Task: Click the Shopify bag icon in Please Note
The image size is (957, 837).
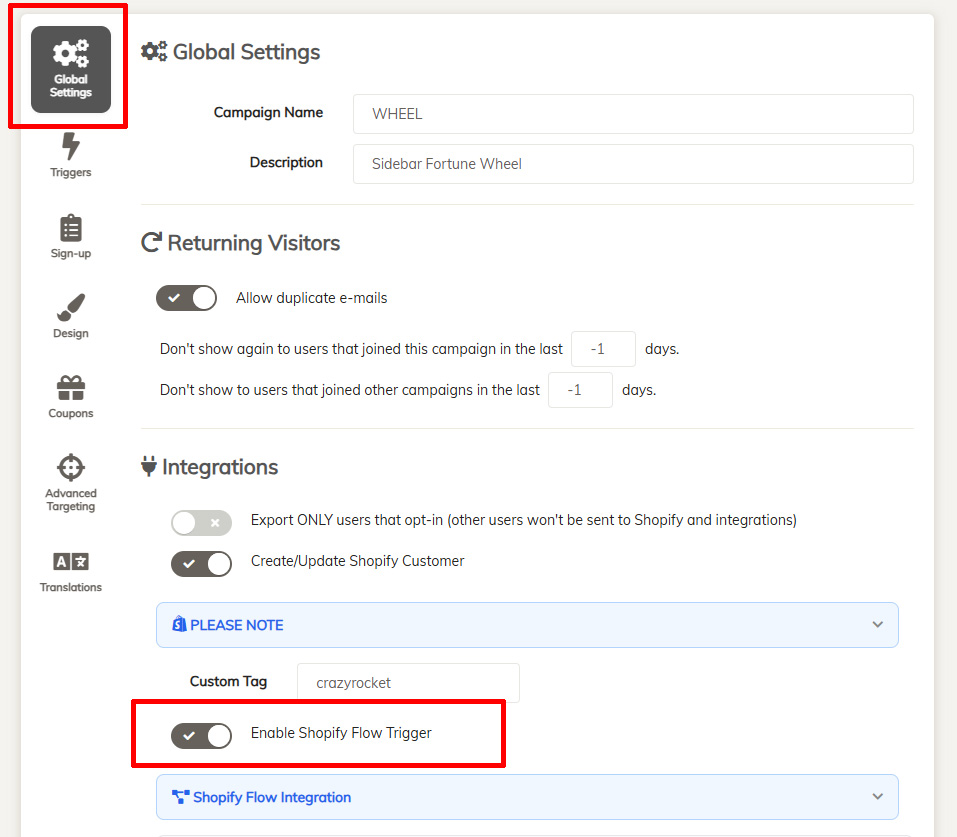Action: coord(179,625)
